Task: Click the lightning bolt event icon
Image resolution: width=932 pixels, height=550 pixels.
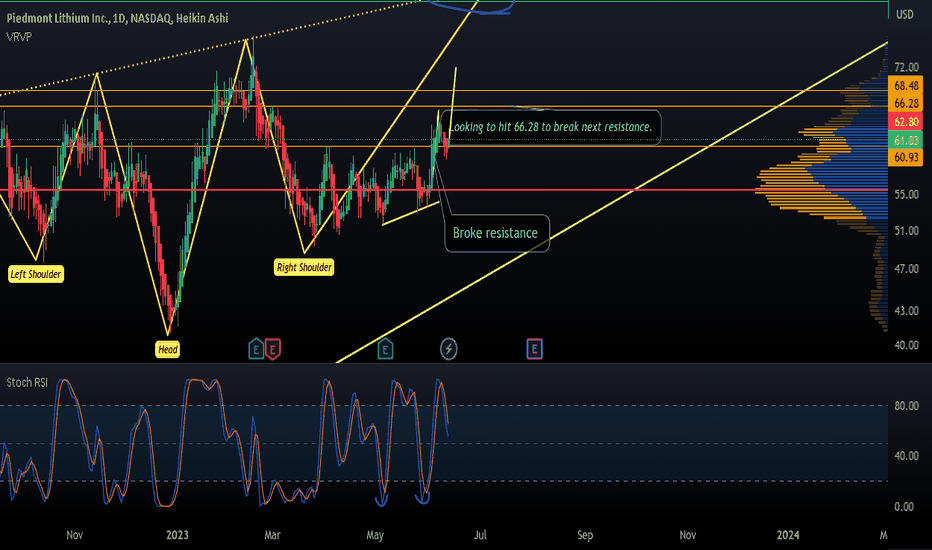Action: point(448,349)
